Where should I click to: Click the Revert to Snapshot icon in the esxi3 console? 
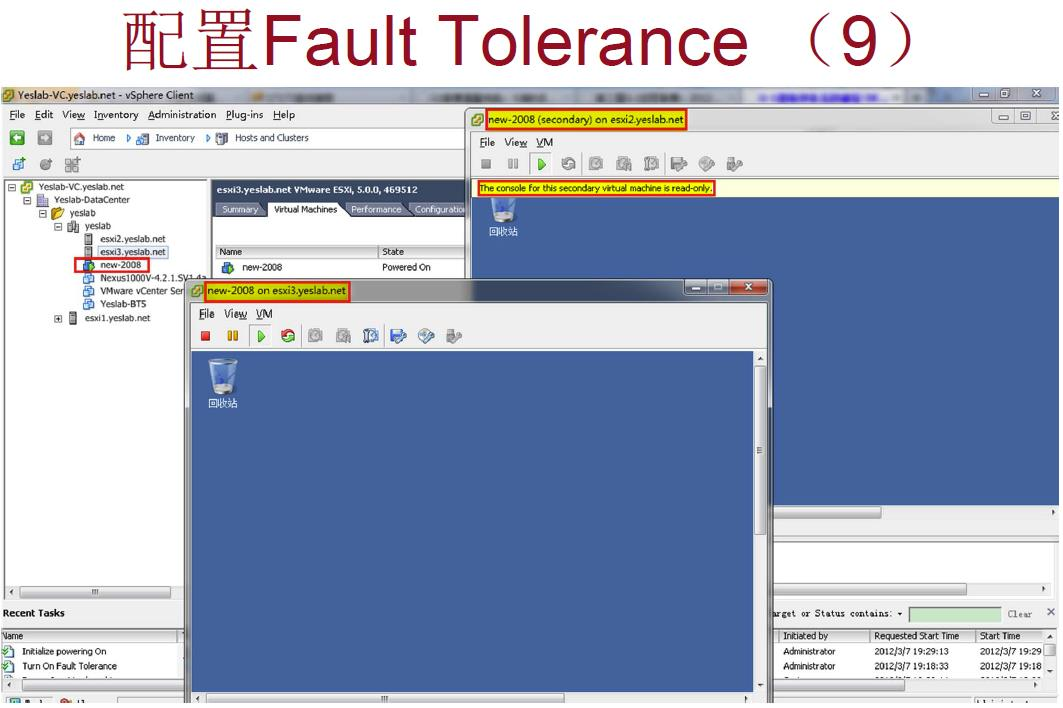343,336
